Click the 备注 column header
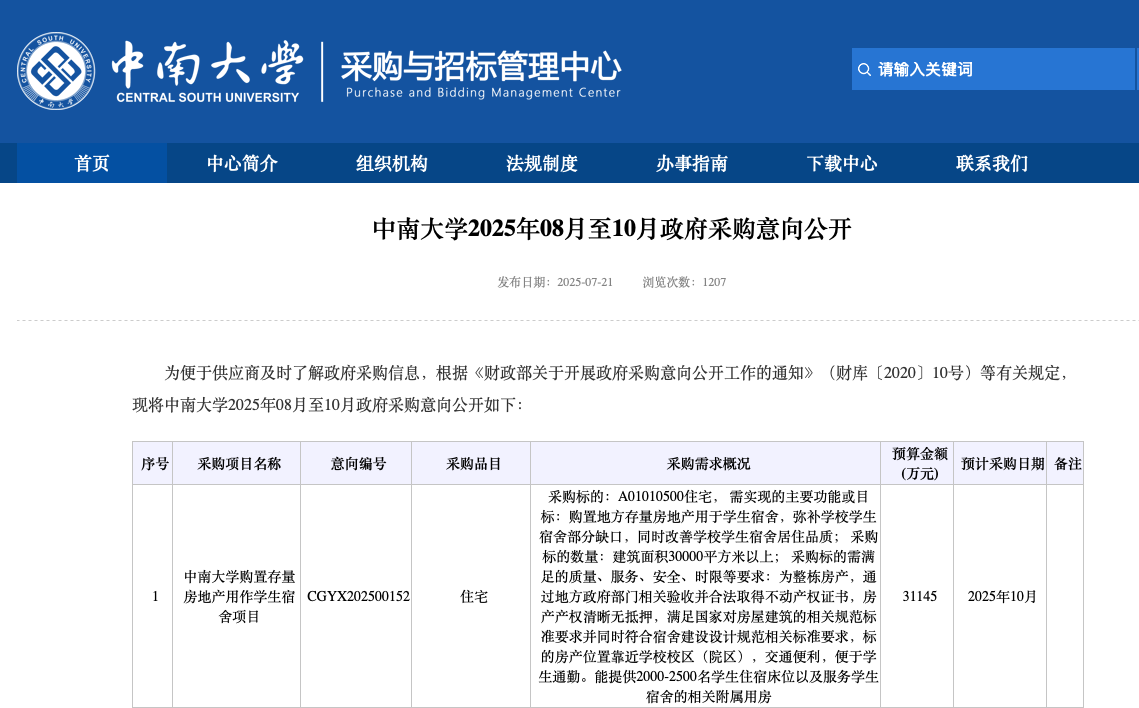 [1067, 463]
